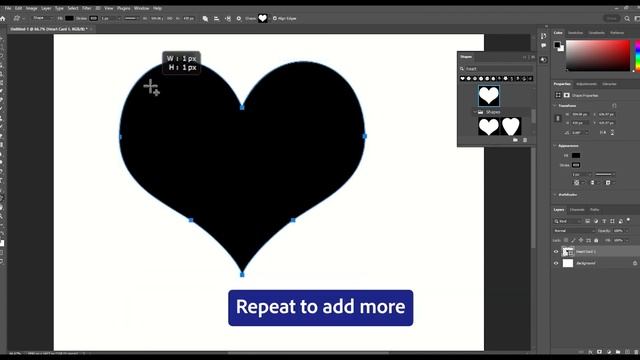Switch to the Adjustments tab
This screenshot has height=360, width=640.
[x=586, y=84]
